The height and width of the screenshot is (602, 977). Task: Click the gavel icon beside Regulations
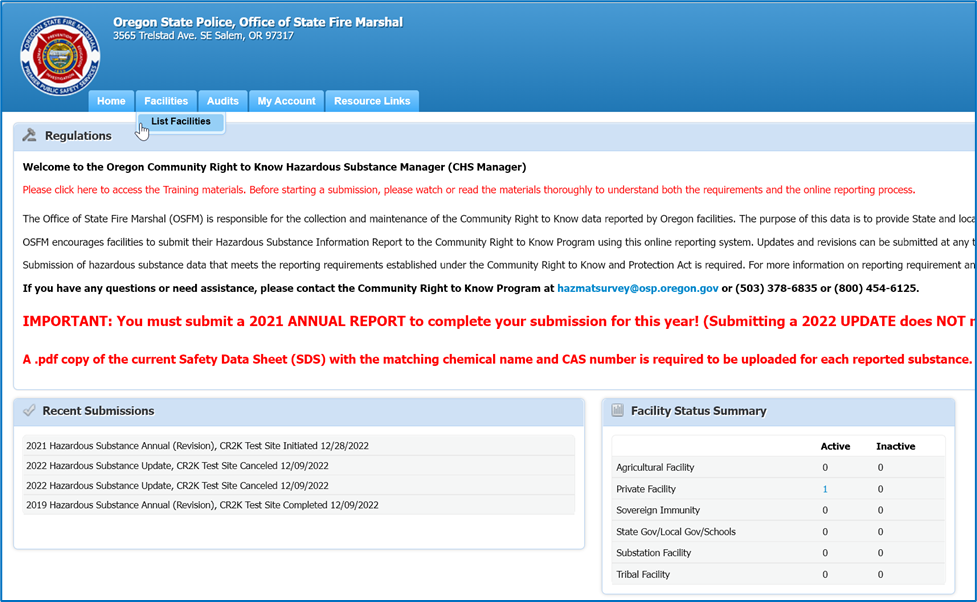tap(29, 135)
